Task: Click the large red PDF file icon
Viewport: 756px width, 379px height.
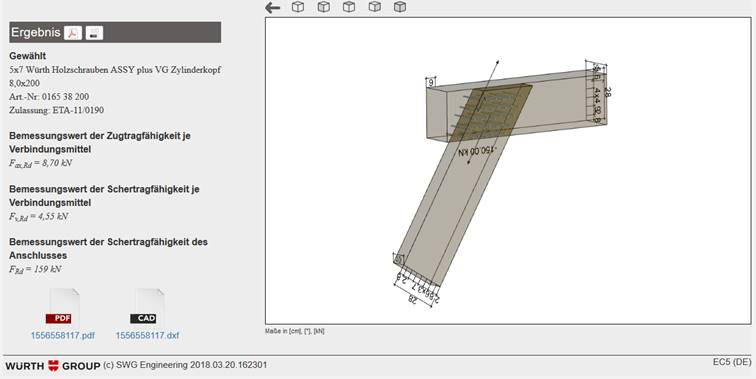Action: 63,309
